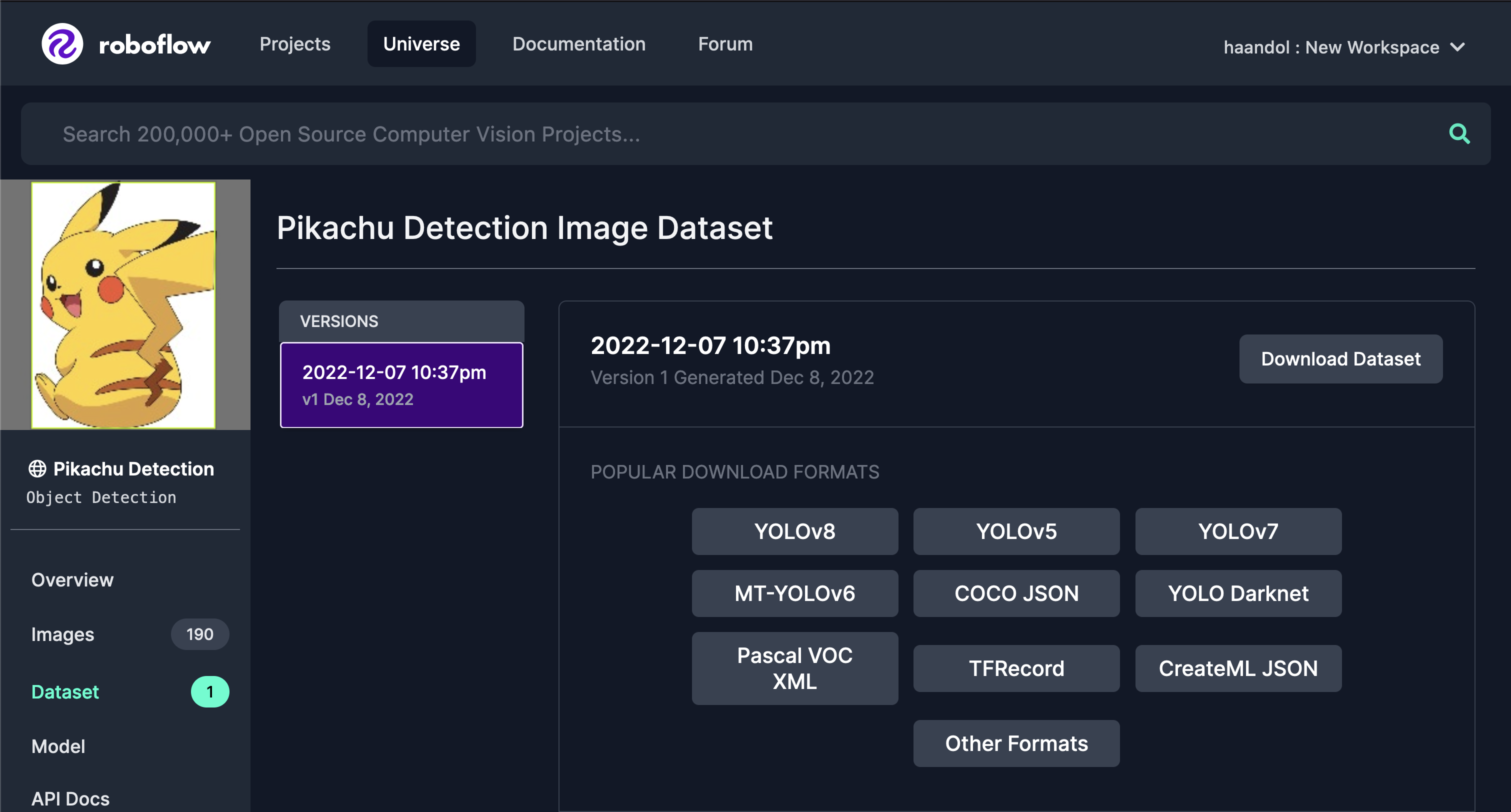Screen dimensions: 1511x812
Task: Click the Roboflow logo icon
Action: click(62, 44)
